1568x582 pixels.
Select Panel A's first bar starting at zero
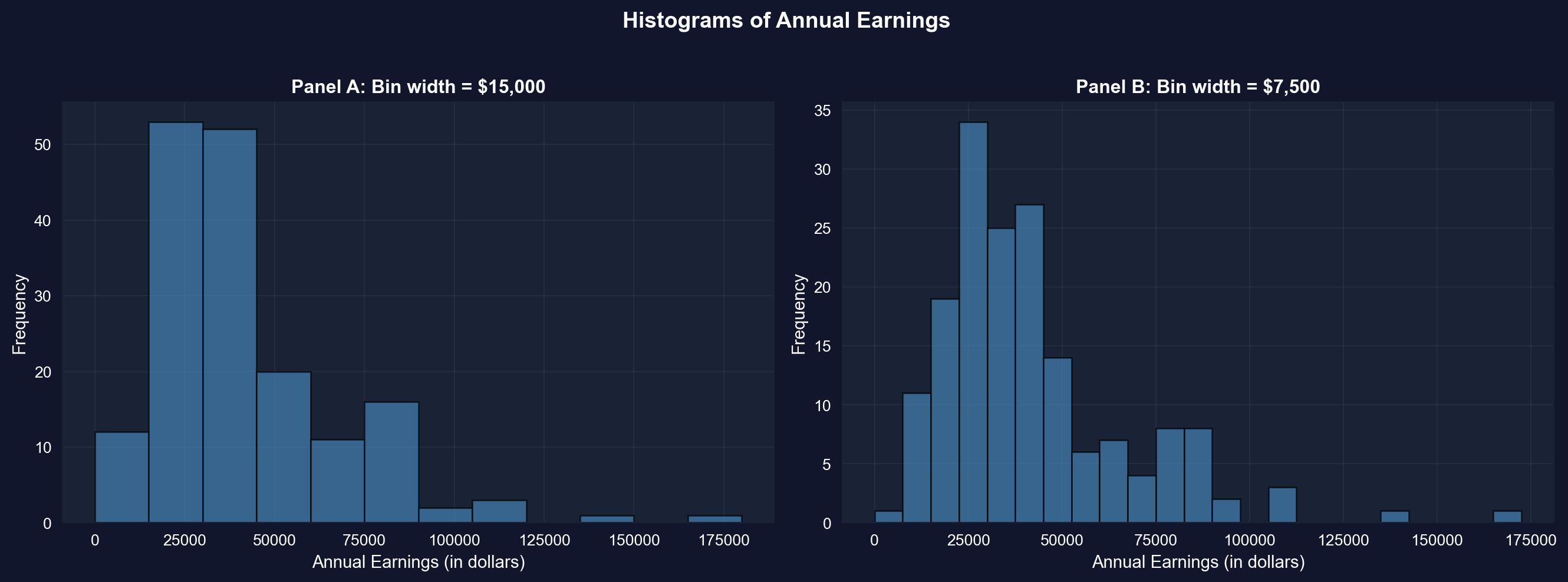tap(122, 477)
